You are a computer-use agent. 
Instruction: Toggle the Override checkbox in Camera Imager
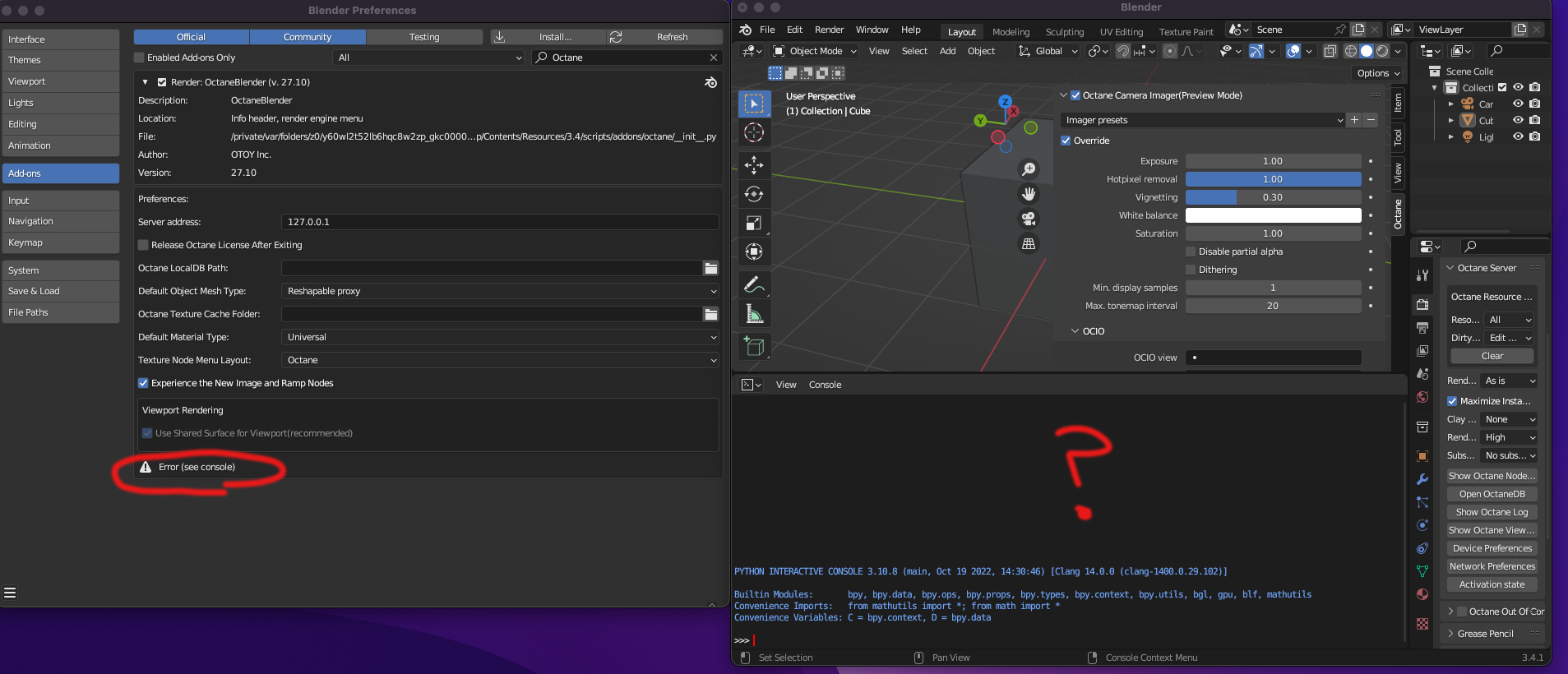pos(1066,141)
